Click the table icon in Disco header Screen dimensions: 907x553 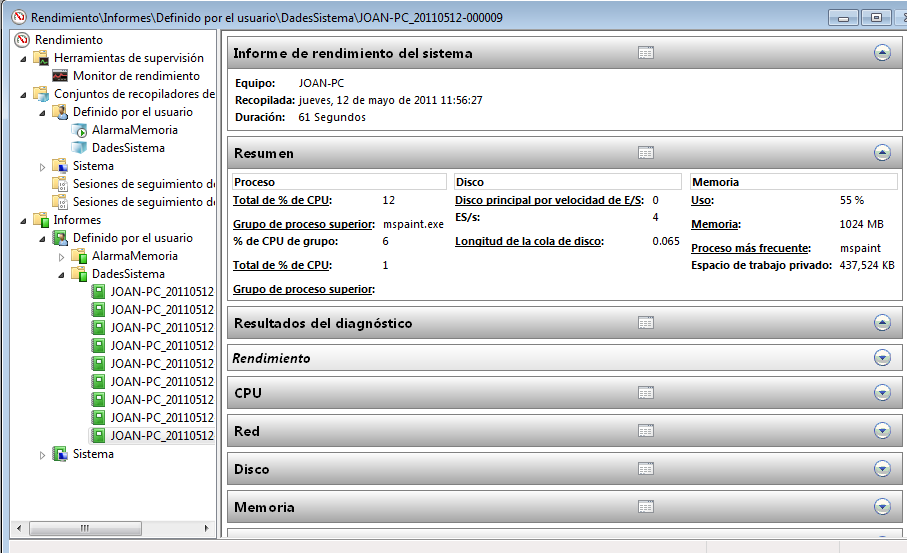point(646,469)
